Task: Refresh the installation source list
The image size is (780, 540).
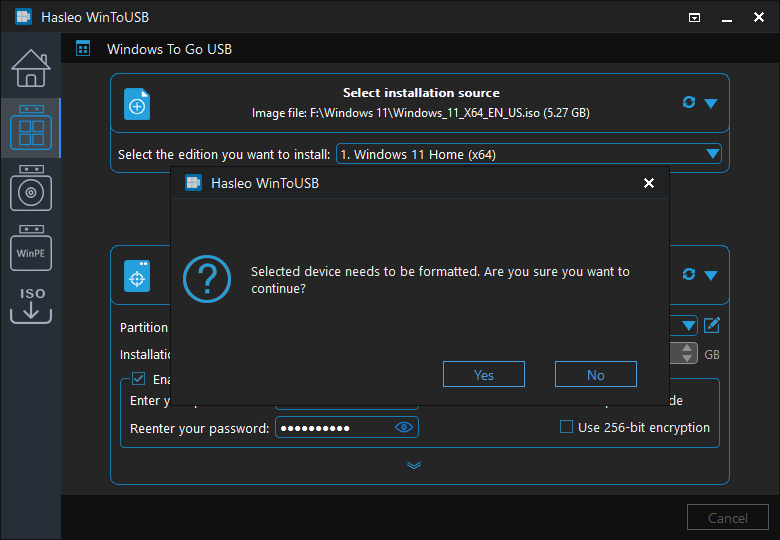Action: [x=689, y=102]
